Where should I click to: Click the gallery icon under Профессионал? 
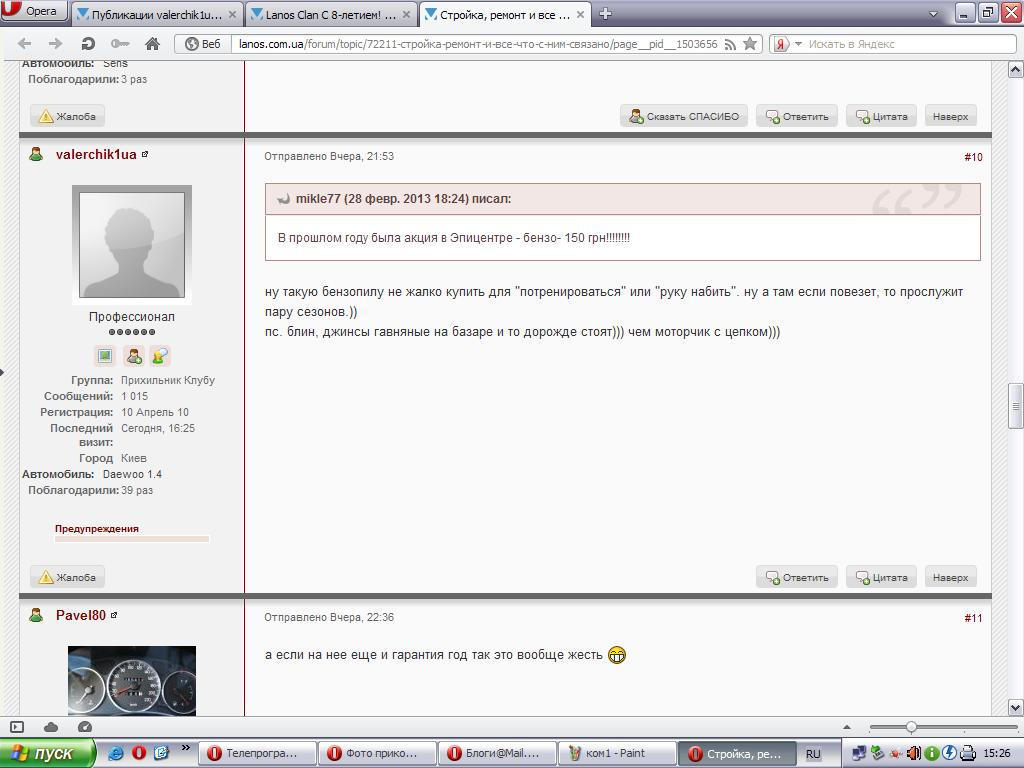pyautogui.click(x=104, y=356)
